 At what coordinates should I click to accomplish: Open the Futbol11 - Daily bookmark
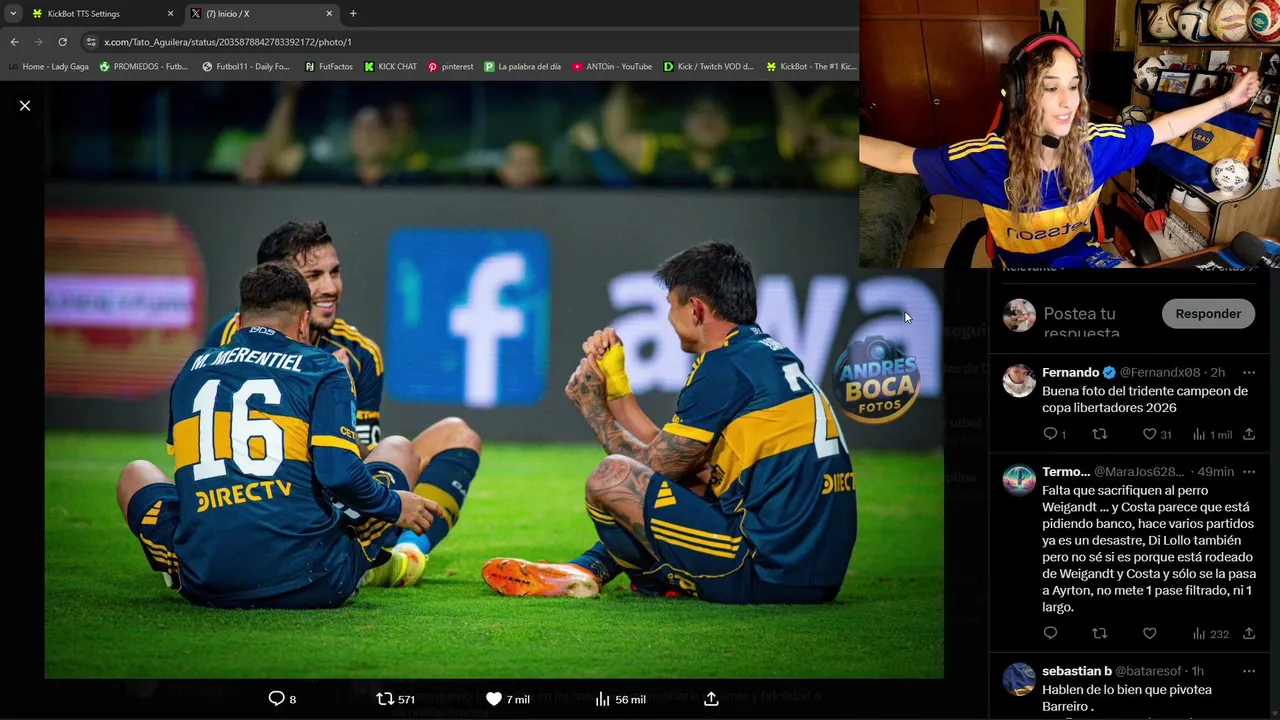246,67
